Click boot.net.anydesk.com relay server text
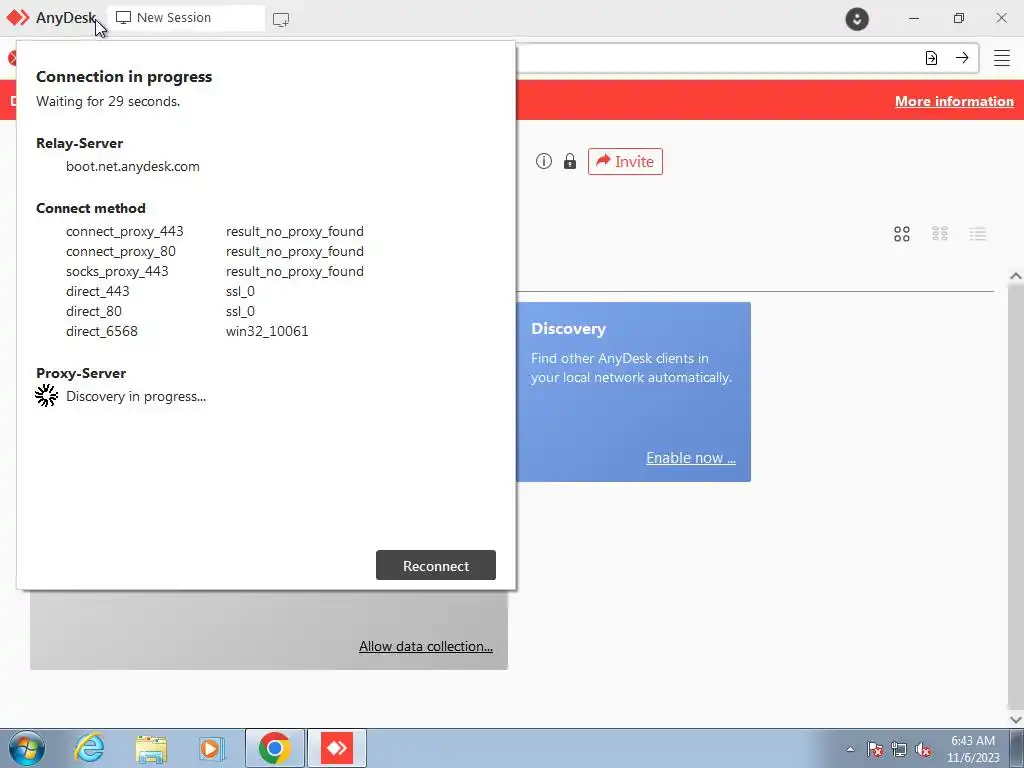The height and width of the screenshot is (768, 1024). pos(133,167)
